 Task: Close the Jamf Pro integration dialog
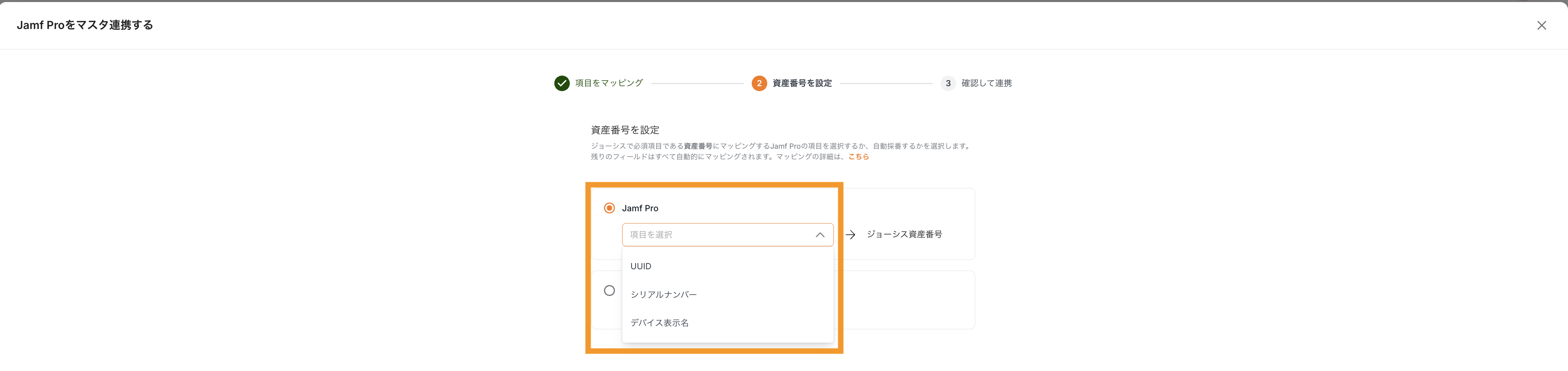pyautogui.click(x=1541, y=26)
